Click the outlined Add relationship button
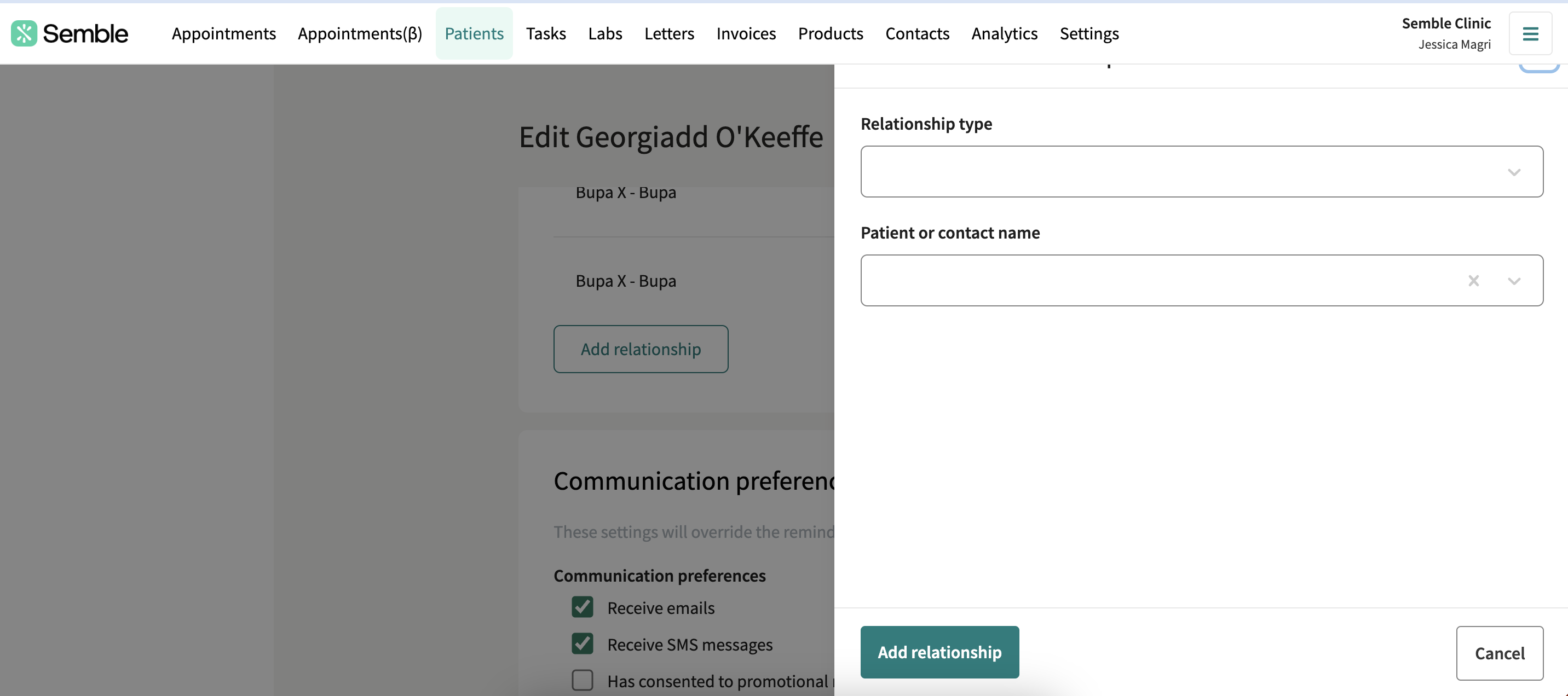The width and height of the screenshot is (1568, 696). pos(641,349)
